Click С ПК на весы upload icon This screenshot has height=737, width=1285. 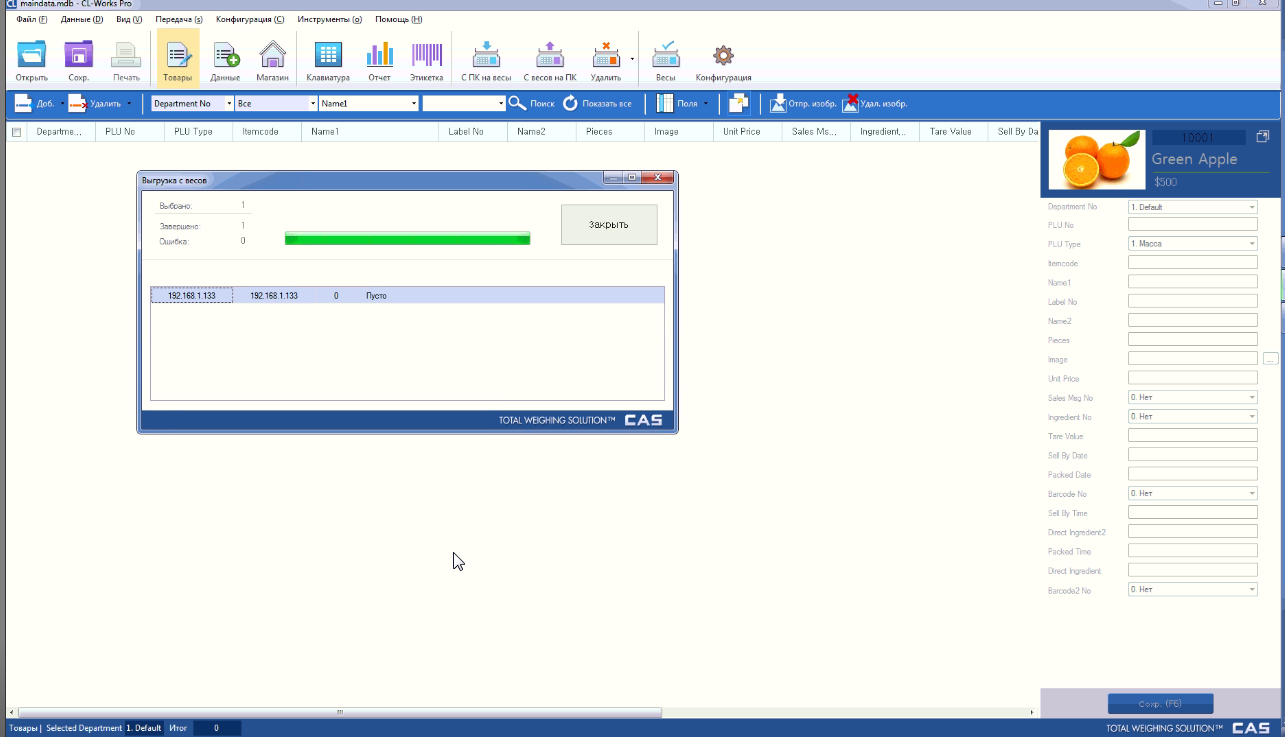coord(486,58)
